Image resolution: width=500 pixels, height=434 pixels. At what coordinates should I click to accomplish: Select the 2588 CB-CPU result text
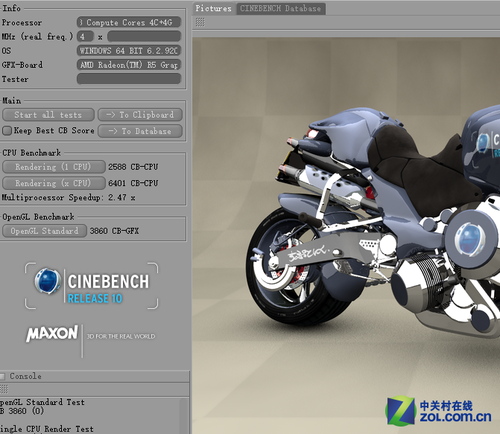point(133,167)
